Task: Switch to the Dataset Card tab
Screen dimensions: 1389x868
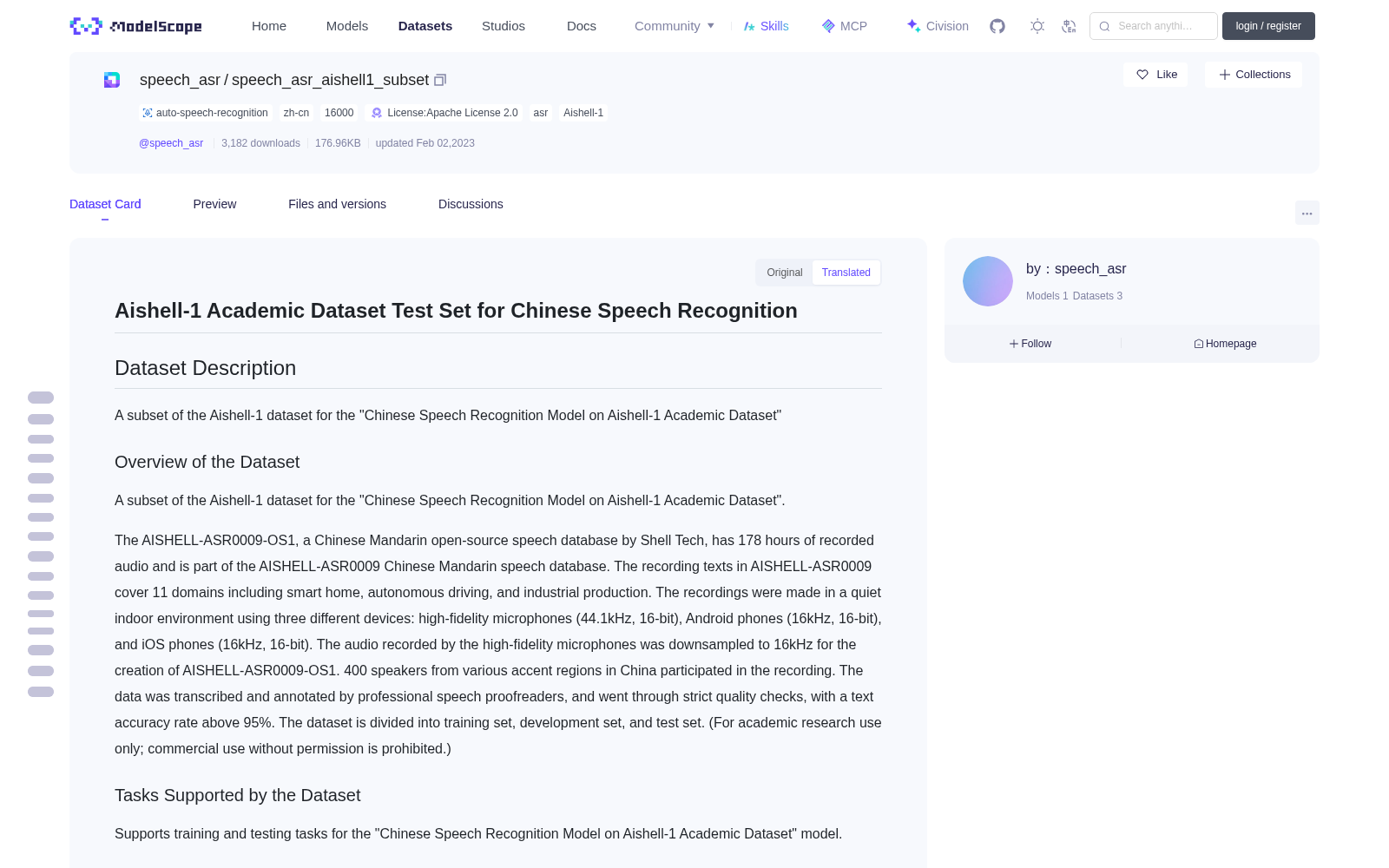Action: 105,204
